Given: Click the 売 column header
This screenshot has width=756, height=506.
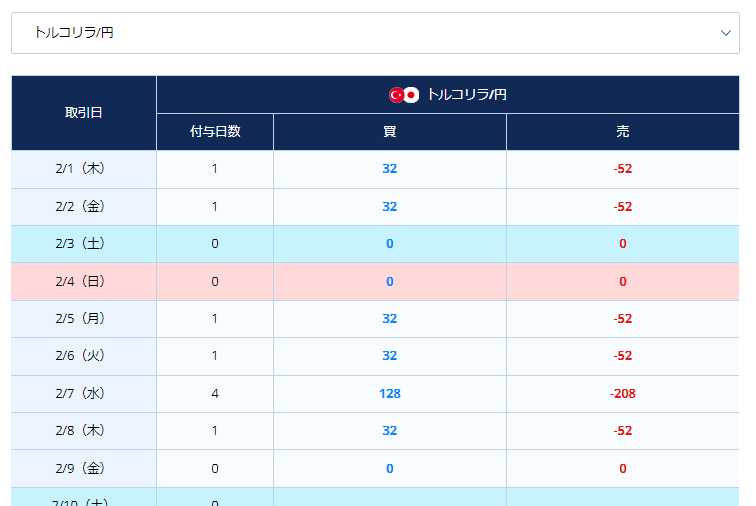Looking at the screenshot, I should pos(623,132).
